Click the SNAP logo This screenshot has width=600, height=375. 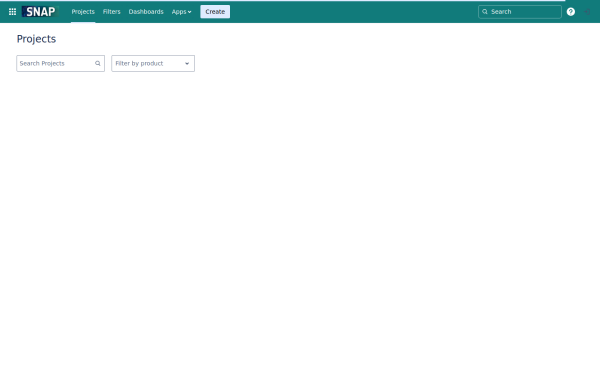point(40,11)
